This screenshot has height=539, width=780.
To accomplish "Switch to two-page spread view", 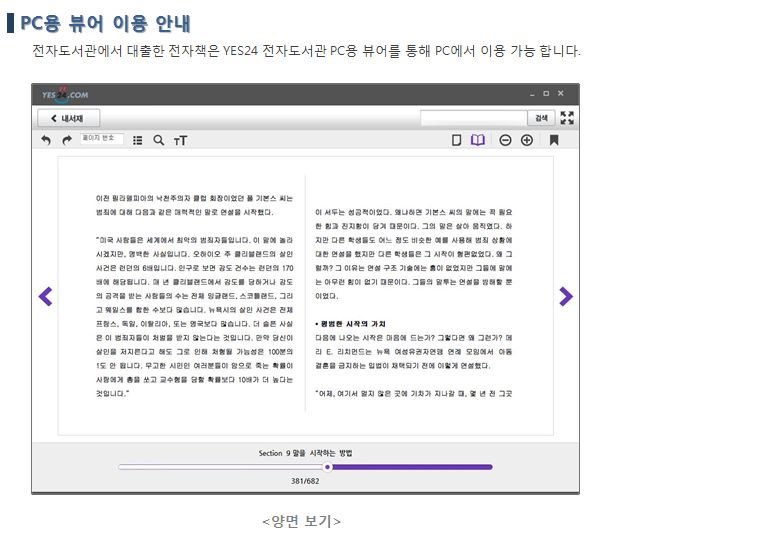I will (x=478, y=140).
